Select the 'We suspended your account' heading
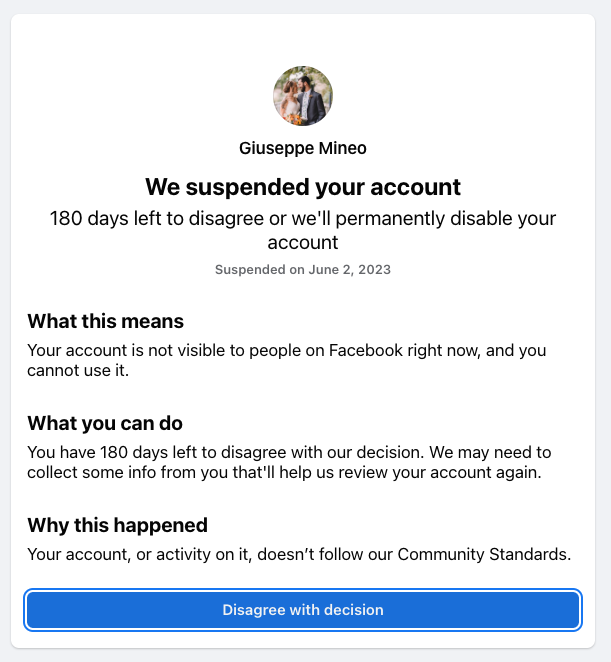The width and height of the screenshot is (611, 662). [303, 187]
